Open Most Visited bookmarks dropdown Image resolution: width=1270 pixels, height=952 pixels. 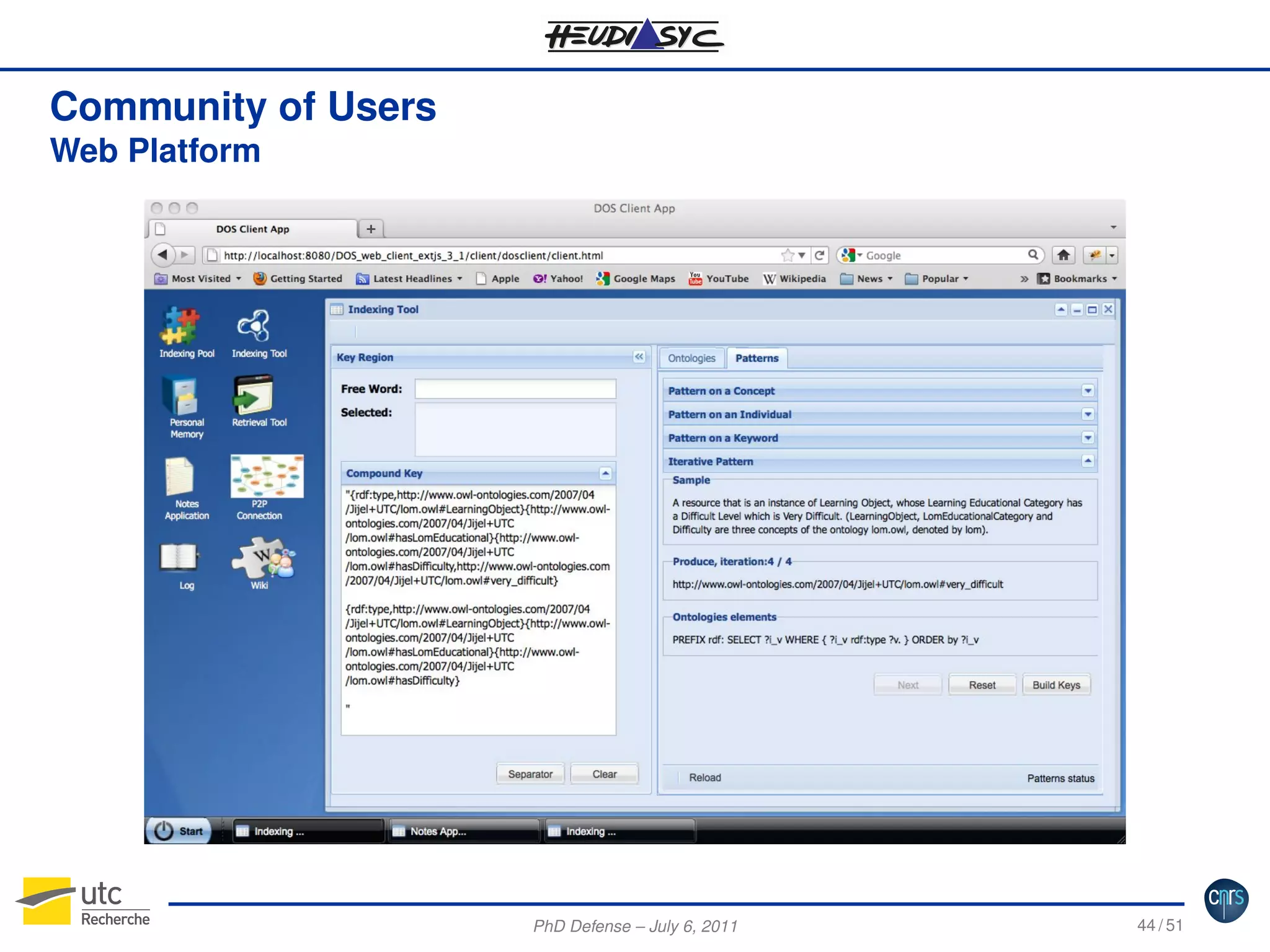click(198, 278)
